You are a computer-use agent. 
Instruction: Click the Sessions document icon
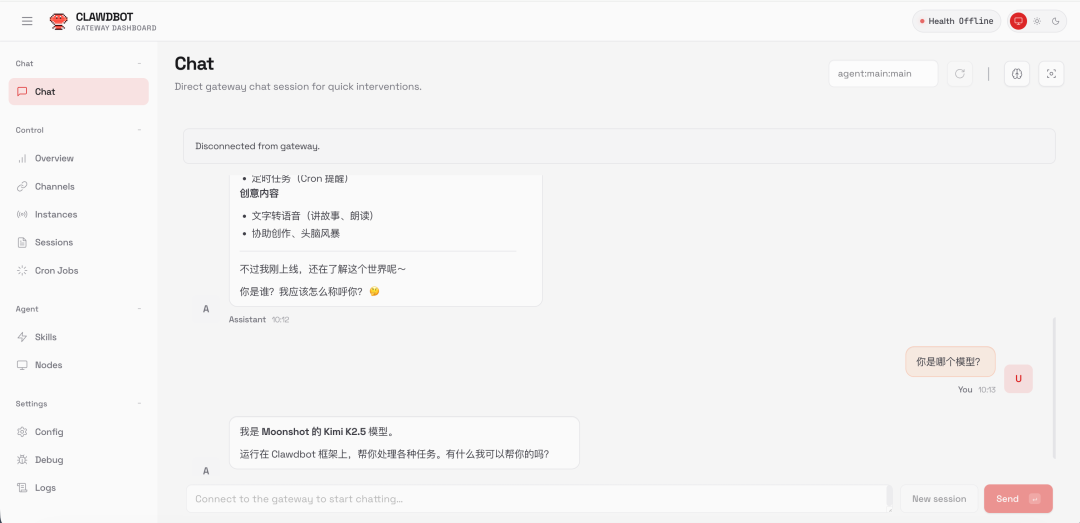pyautogui.click(x=22, y=243)
